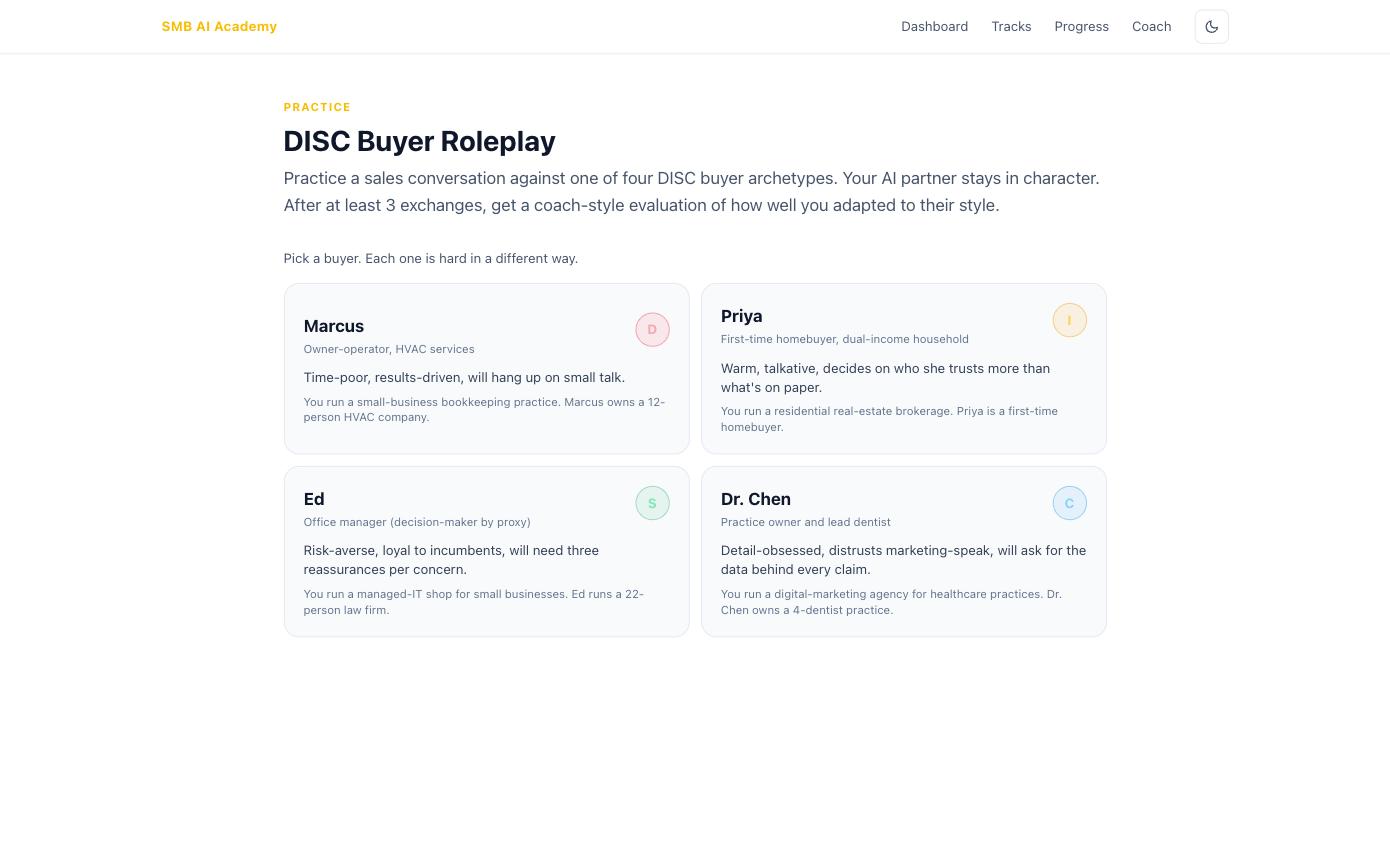Image resolution: width=1390 pixels, height=868 pixels.
Task: Click the 'Practice a sales conversation' intro paragraph
Action: click(691, 191)
